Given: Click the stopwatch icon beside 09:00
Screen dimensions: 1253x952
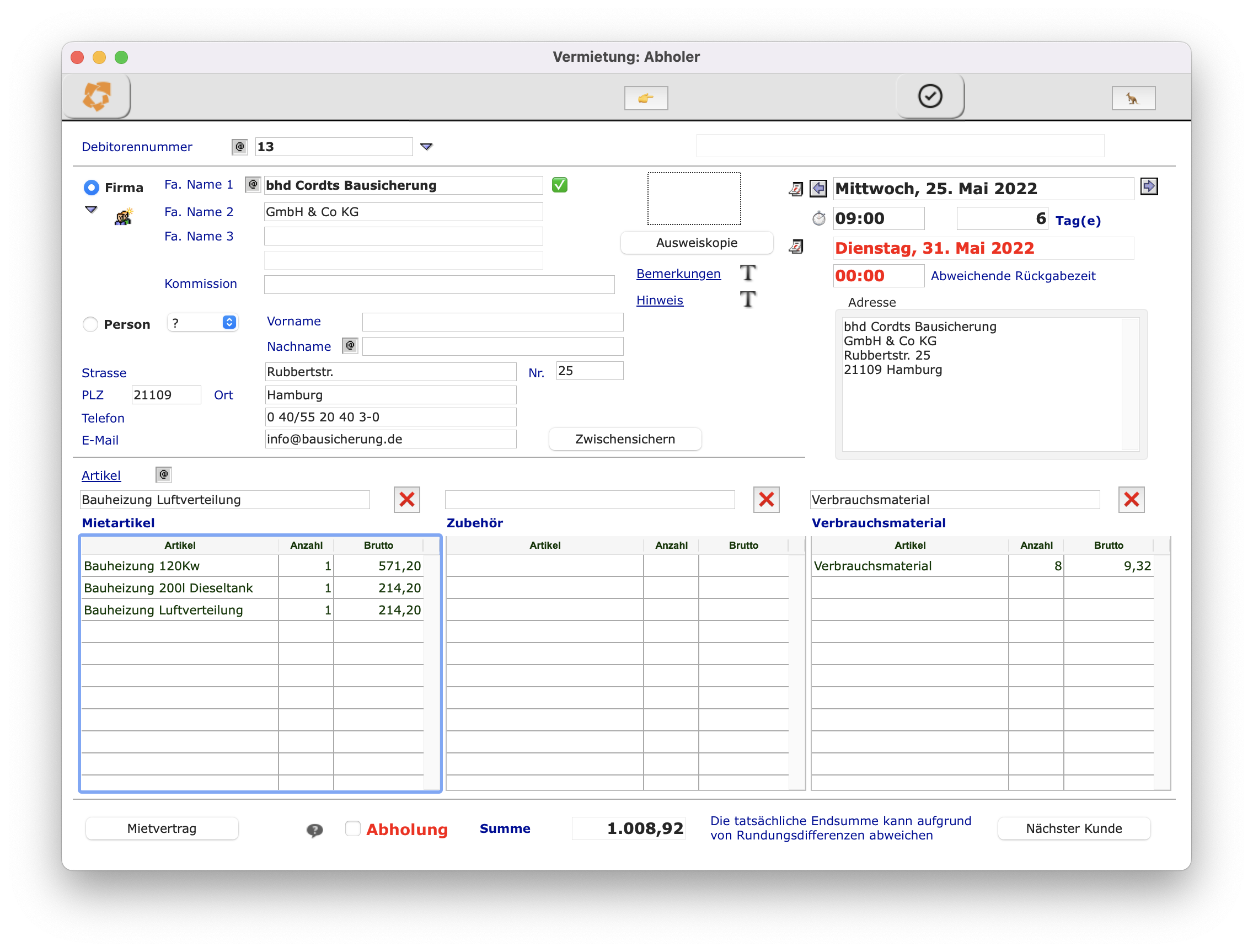Looking at the screenshot, I should 819,219.
